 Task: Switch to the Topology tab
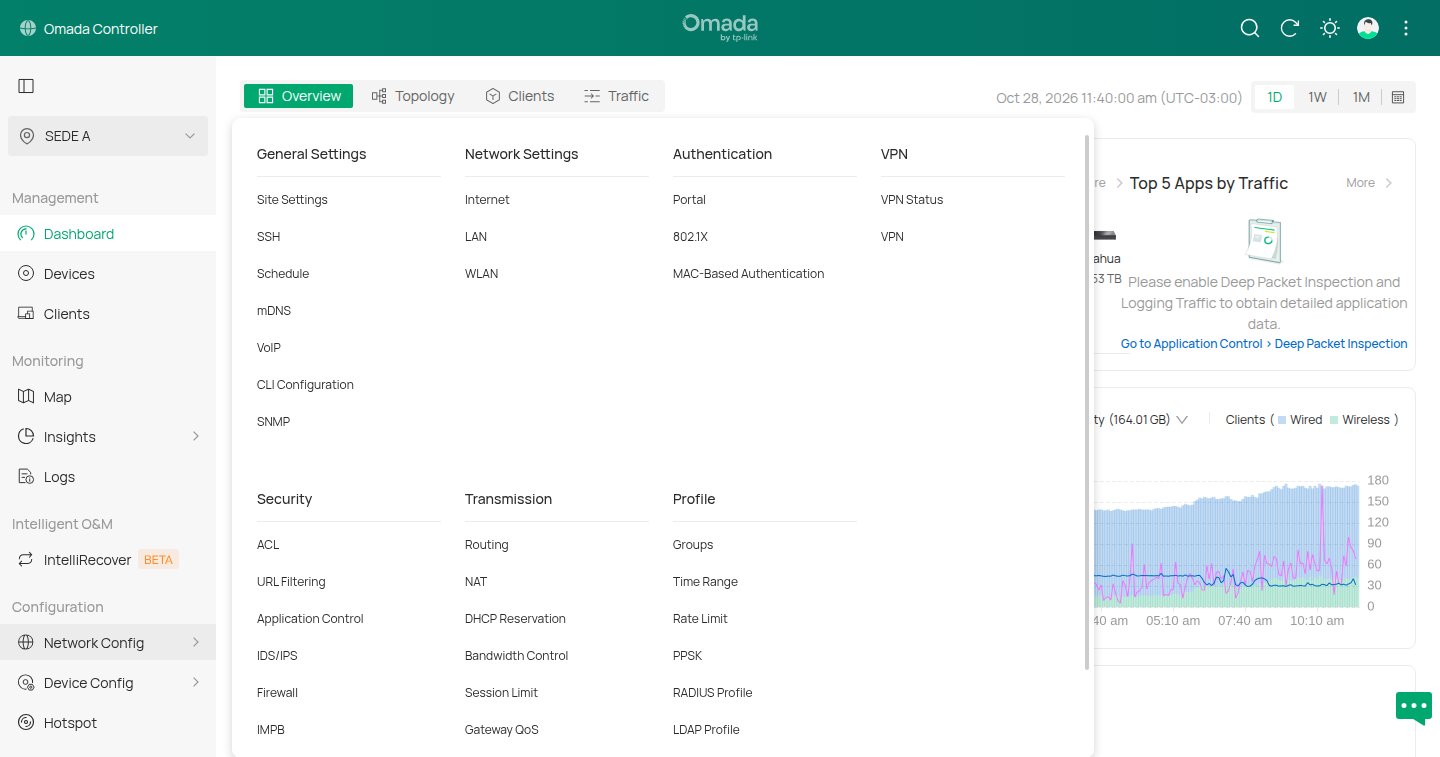413,96
